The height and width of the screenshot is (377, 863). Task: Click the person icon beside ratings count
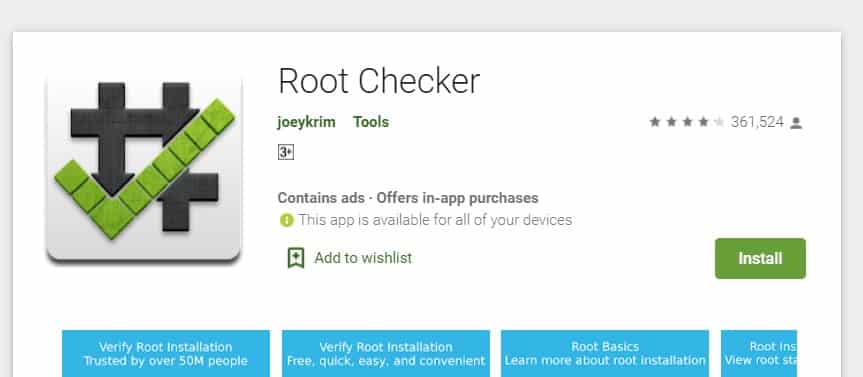click(796, 123)
